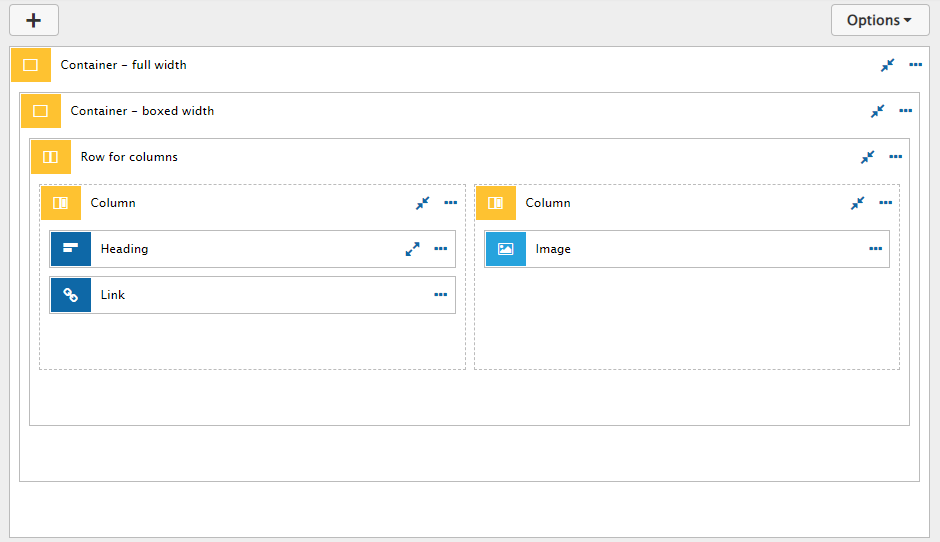Image resolution: width=940 pixels, height=542 pixels.
Task: Expand the Heading element with arrows icon
Action: (x=412, y=249)
